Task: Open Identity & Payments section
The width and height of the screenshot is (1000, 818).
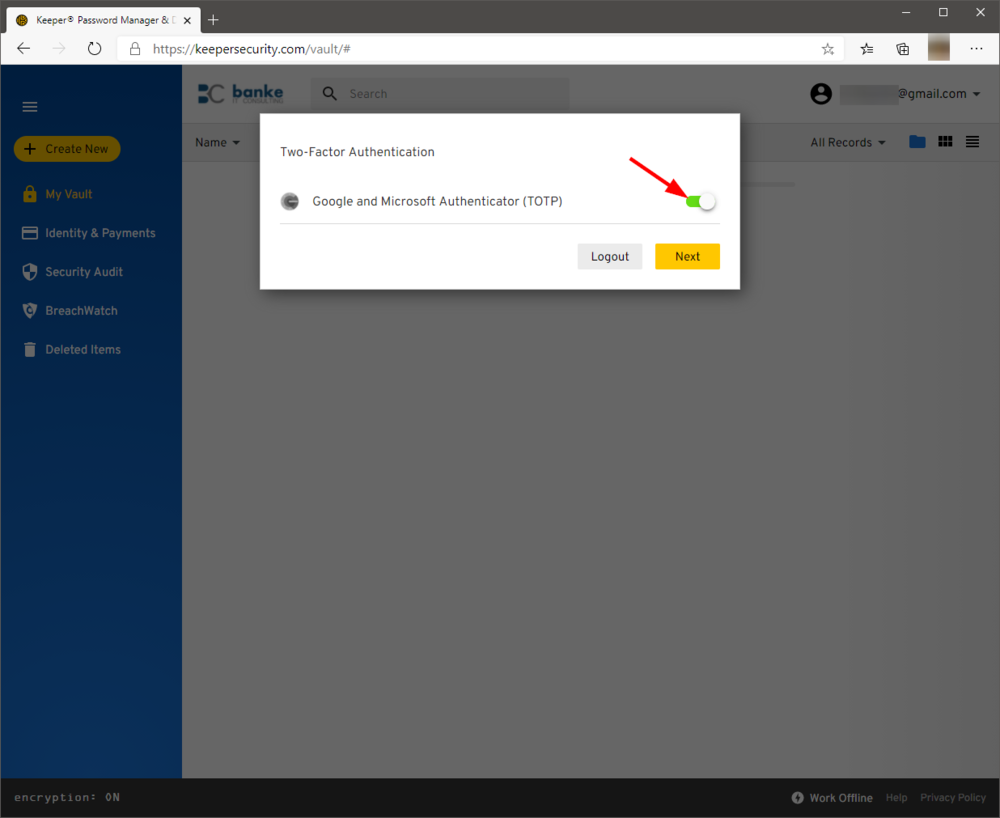Action: point(100,233)
